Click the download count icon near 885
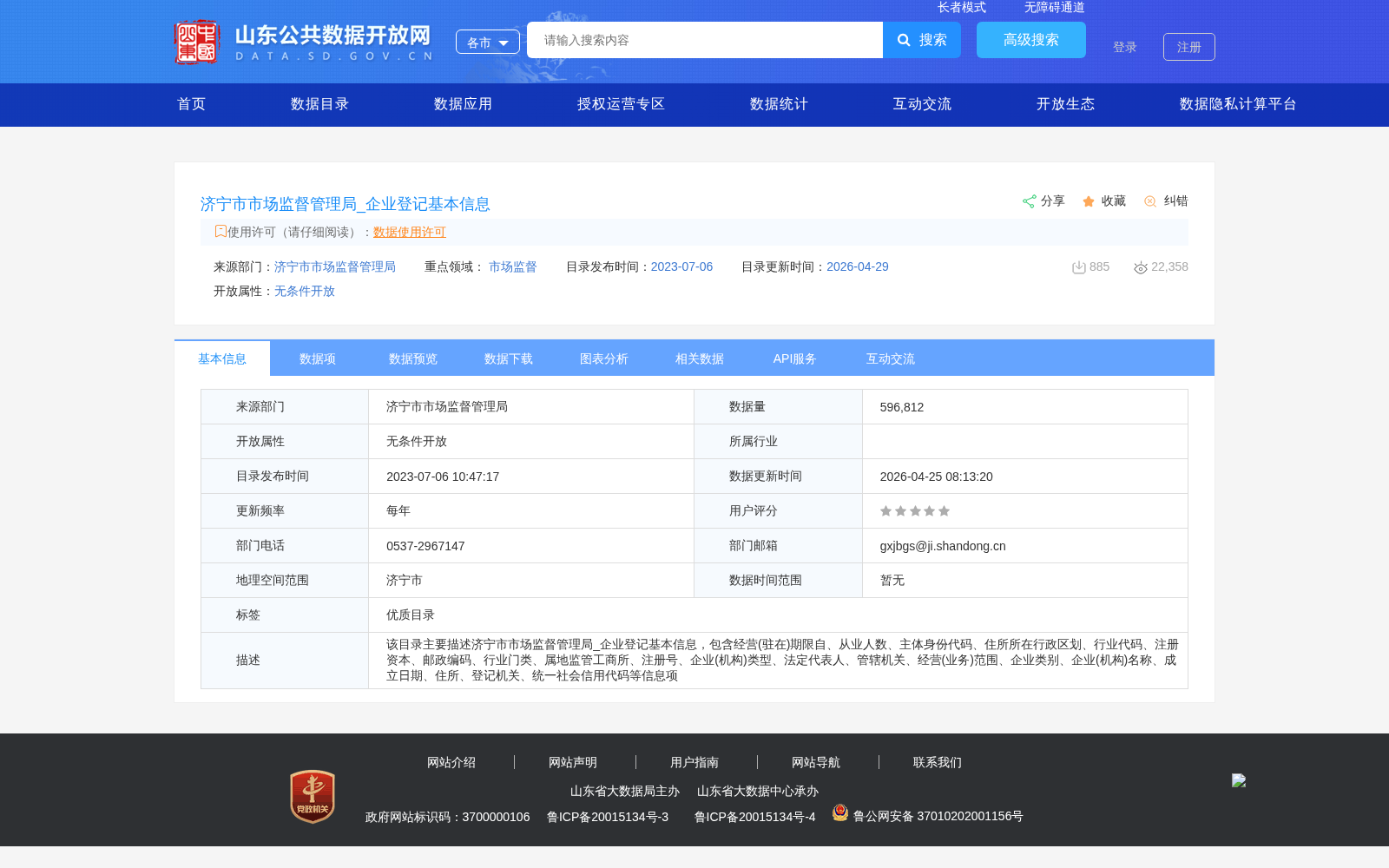The width and height of the screenshot is (1389, 868). [x=1079, y=267]
